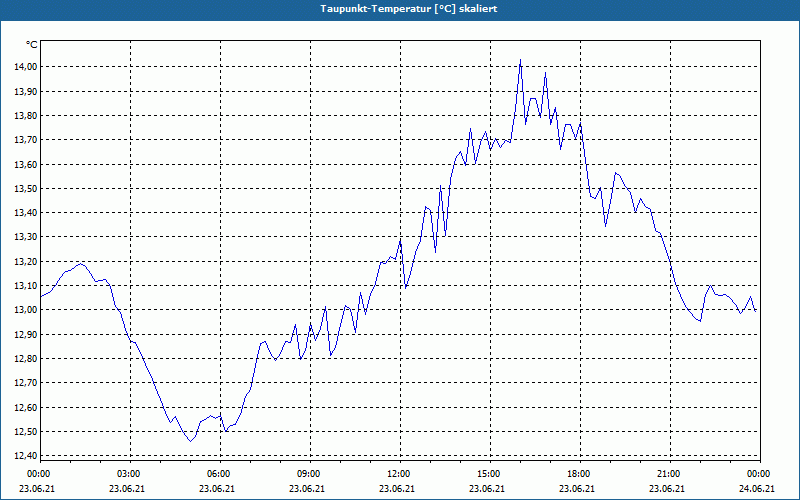Select the 06:00 time label
The image size is (800, 500).
coord(218,474)
